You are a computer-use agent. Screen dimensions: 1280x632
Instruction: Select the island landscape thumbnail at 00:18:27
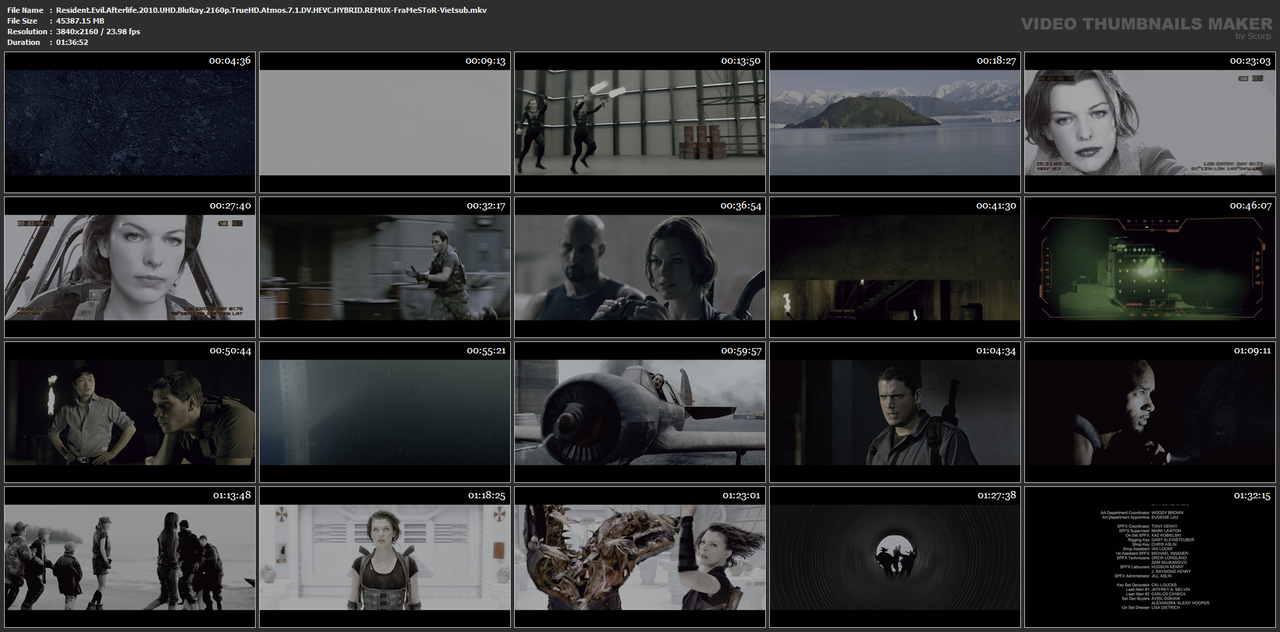coord(896,122)
